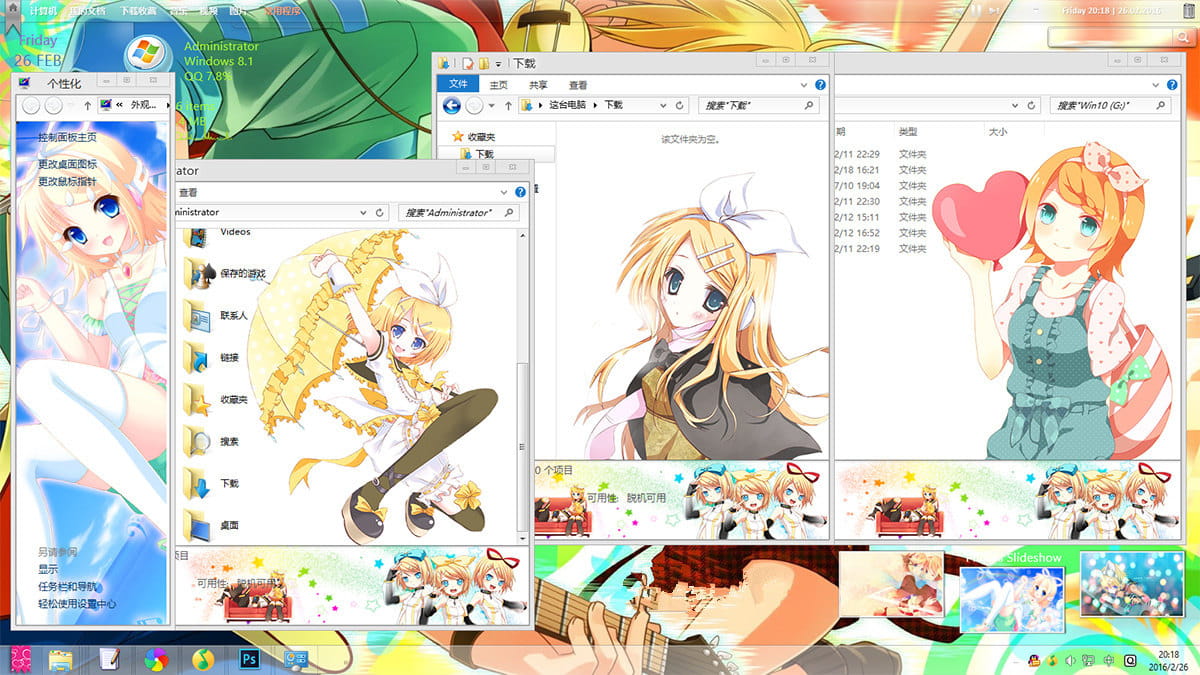
Task: Click 任务栏和导航 link in 个性化 window
Action: (x=67, y=586)
